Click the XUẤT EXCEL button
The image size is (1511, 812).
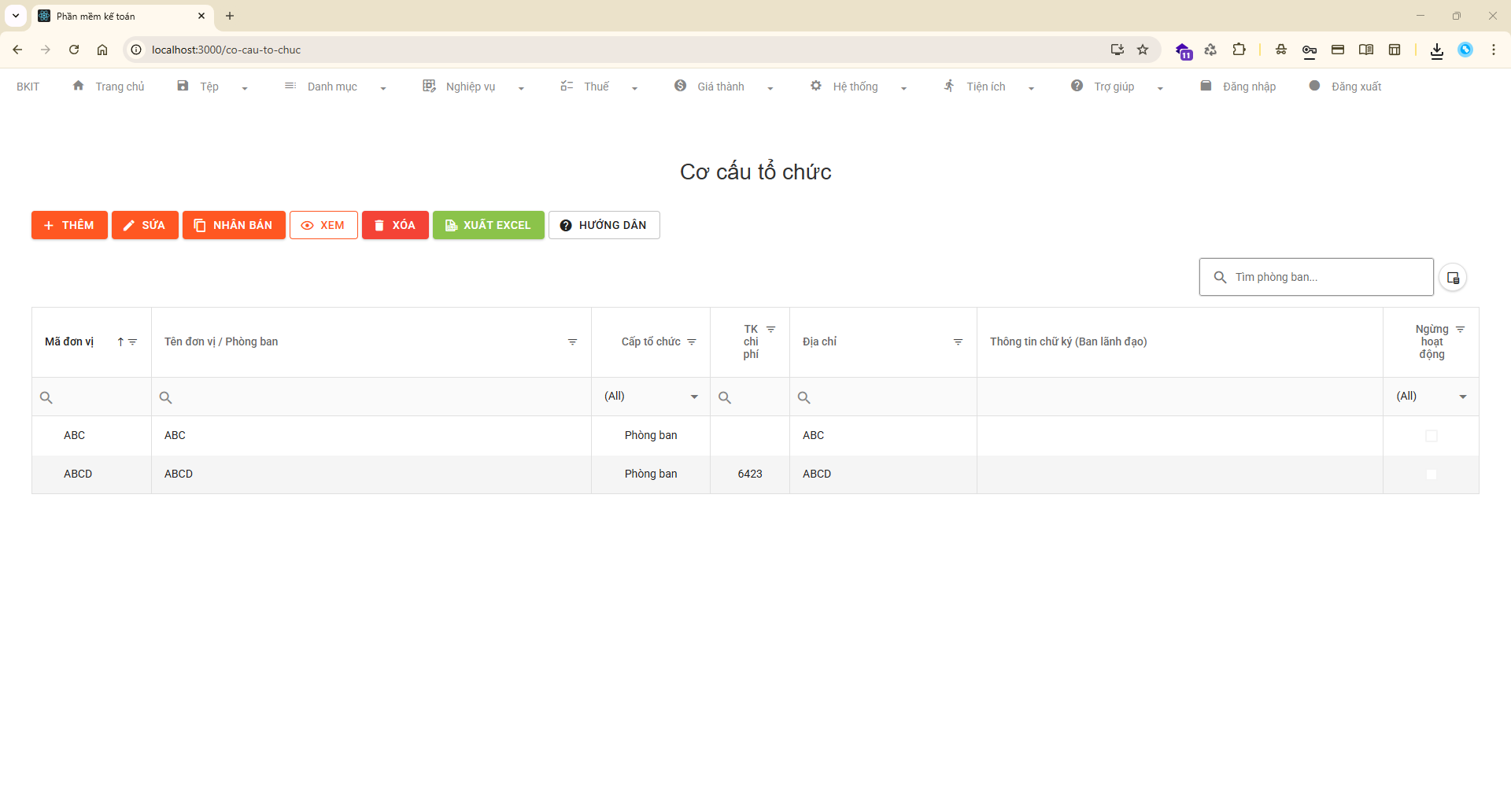(x=488, y=225)
